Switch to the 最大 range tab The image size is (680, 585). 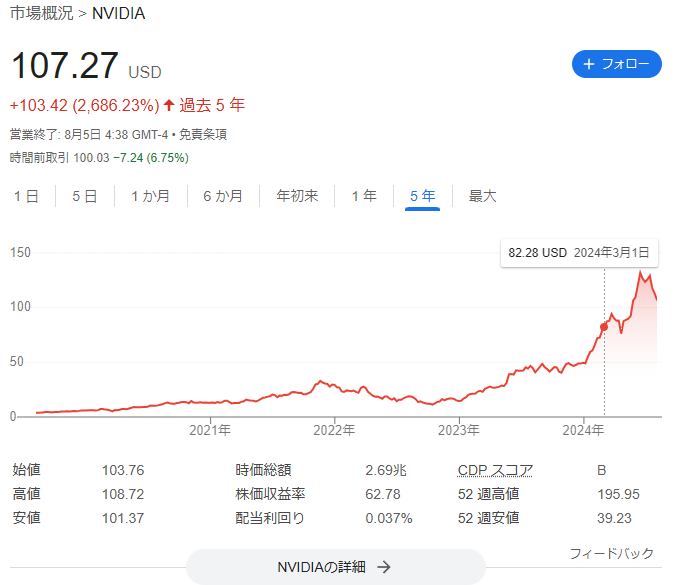[x=482, y=196]
